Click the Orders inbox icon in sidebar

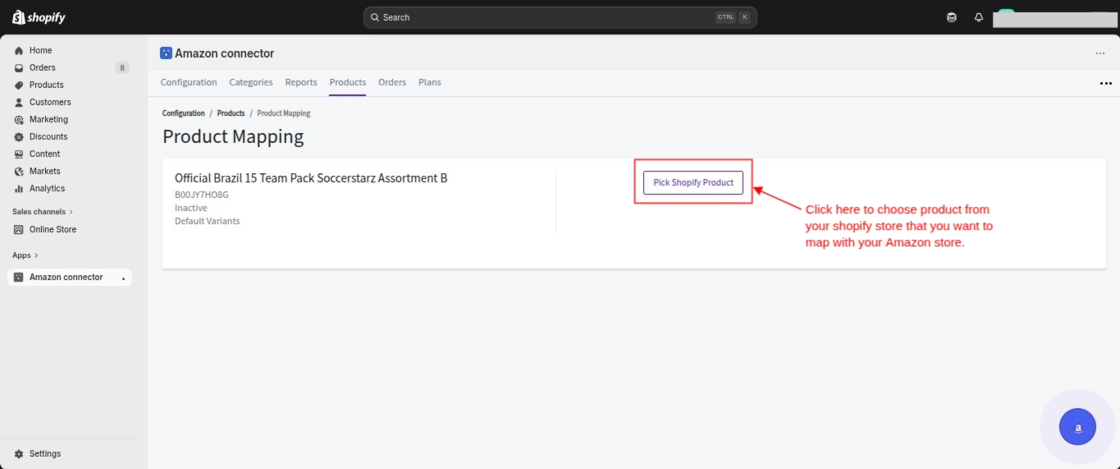(x=19, y=68)
